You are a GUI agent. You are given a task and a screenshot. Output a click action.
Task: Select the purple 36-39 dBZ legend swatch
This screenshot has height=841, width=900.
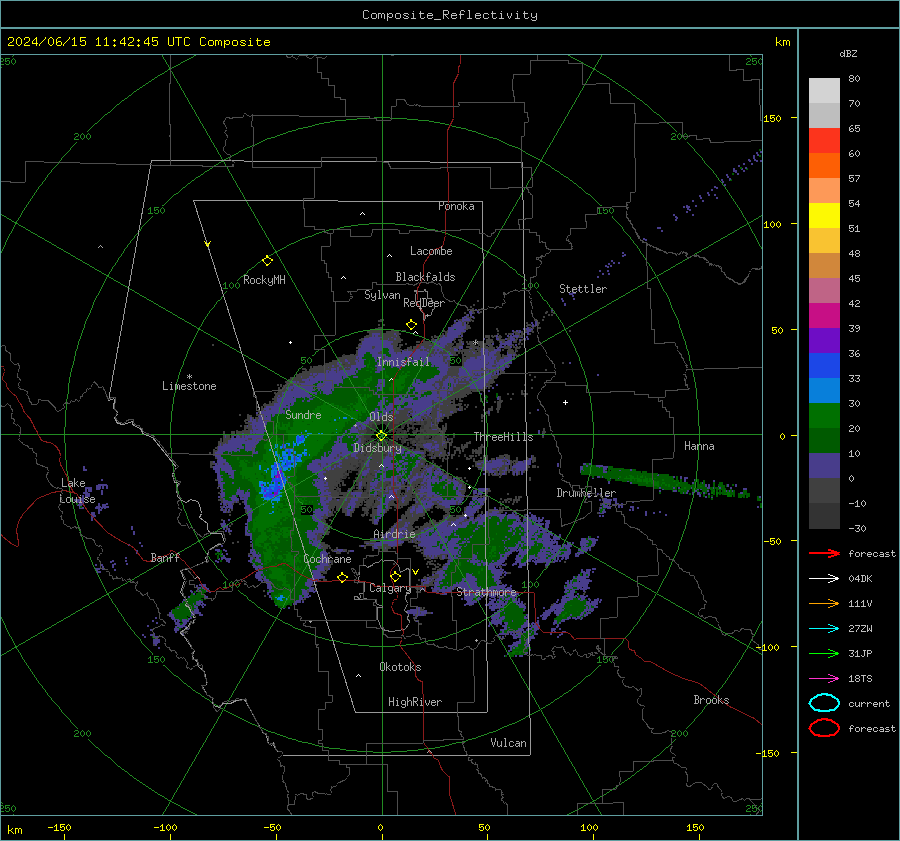pyautogui.click(x=824, y=341)
